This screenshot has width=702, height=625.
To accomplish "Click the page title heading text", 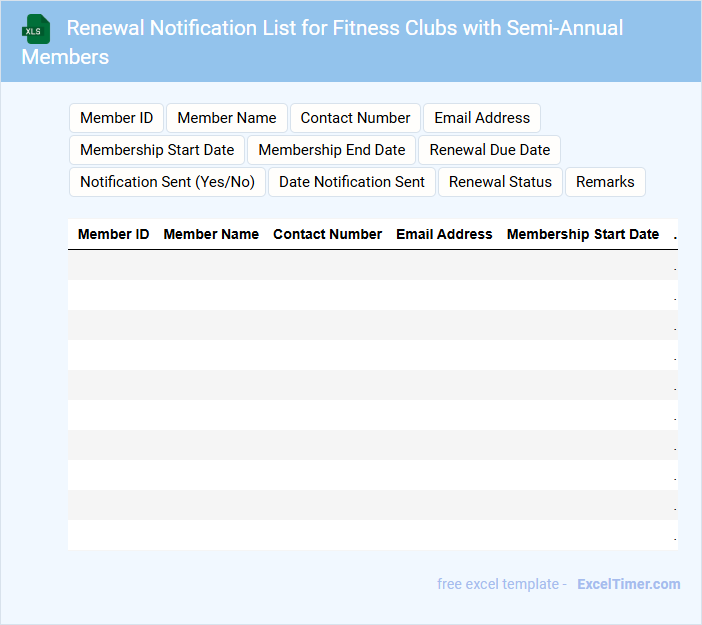I will coord(344,28).
